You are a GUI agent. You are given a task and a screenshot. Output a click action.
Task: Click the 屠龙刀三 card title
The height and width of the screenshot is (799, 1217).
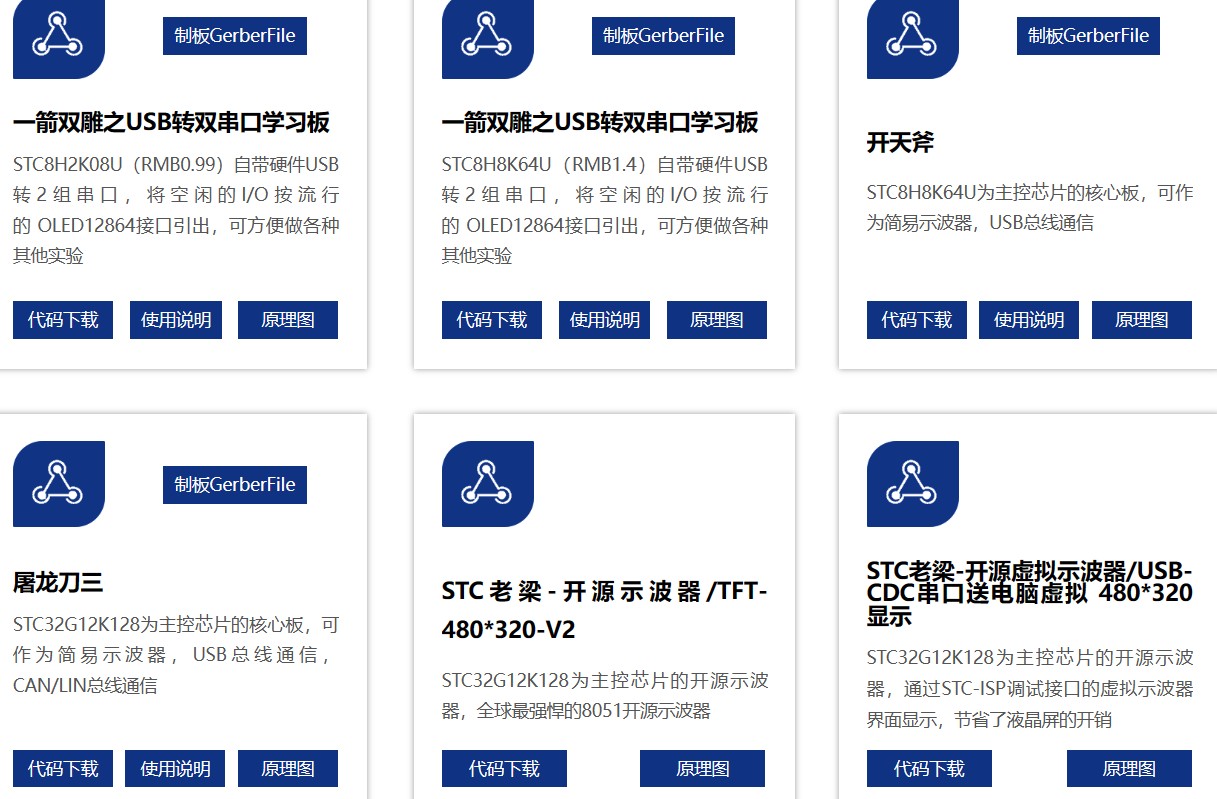(58, 583)
